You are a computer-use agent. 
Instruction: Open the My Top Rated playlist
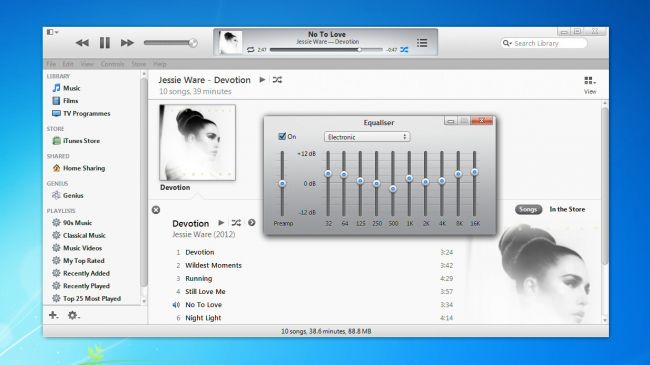pyautogui.click(x=78, y=260)
